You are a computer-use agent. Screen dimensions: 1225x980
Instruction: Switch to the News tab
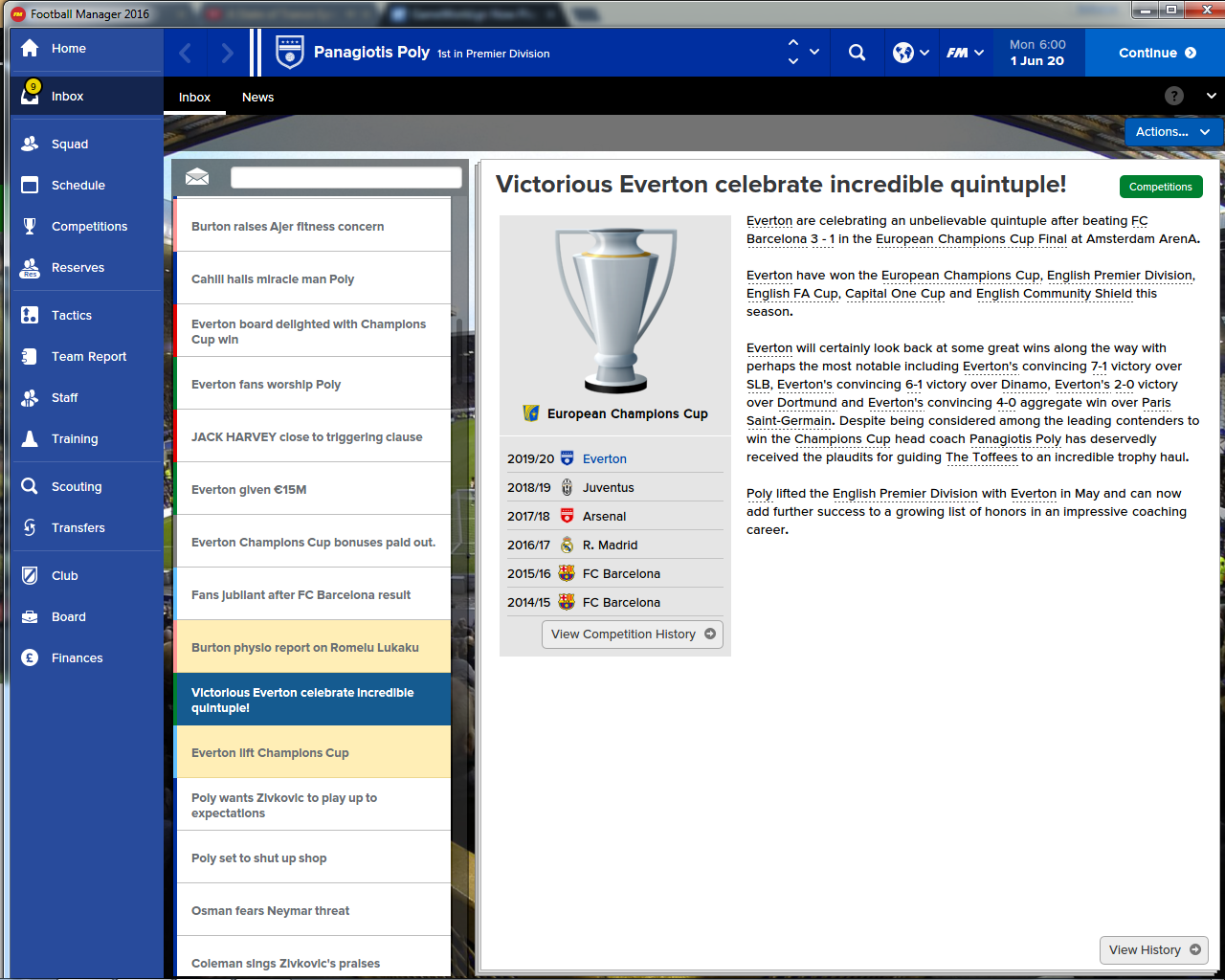coord(257,97)
